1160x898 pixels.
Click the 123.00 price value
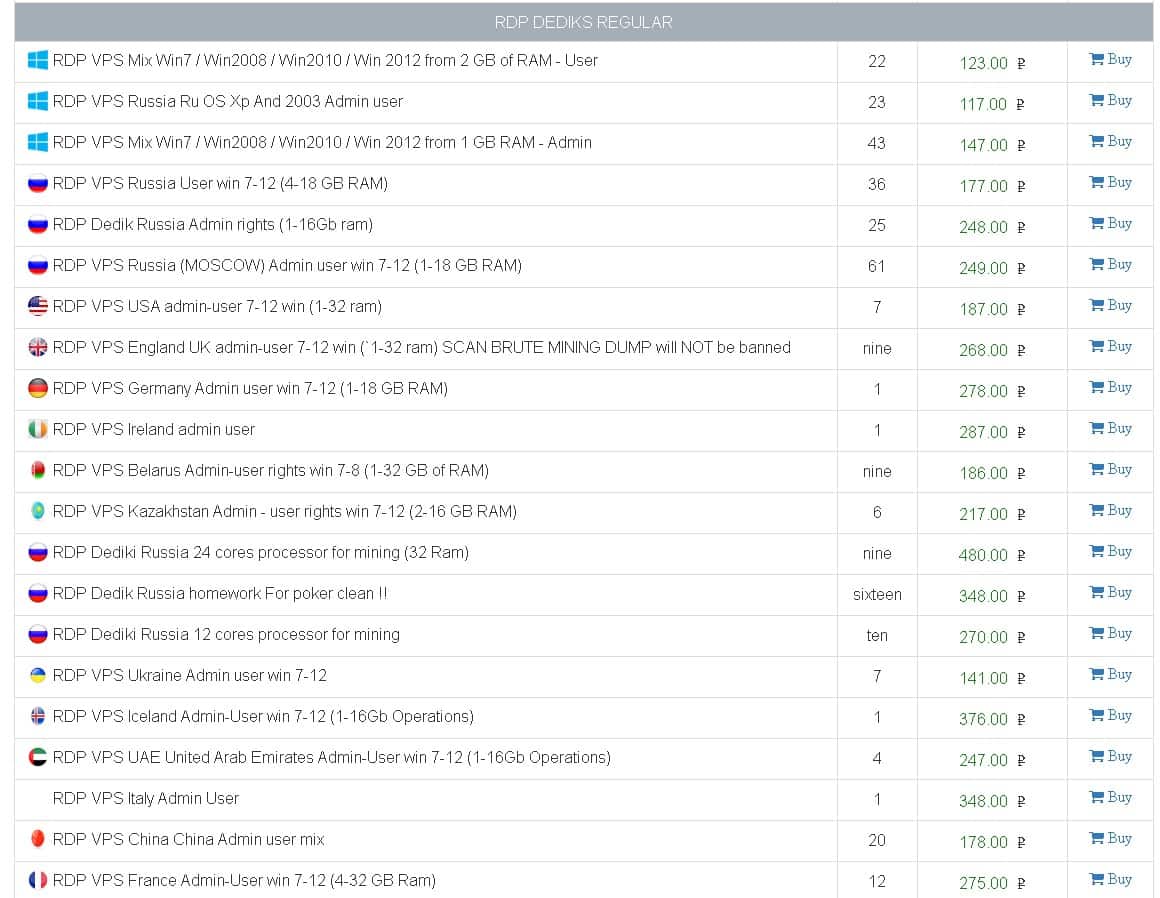[983, 63]
